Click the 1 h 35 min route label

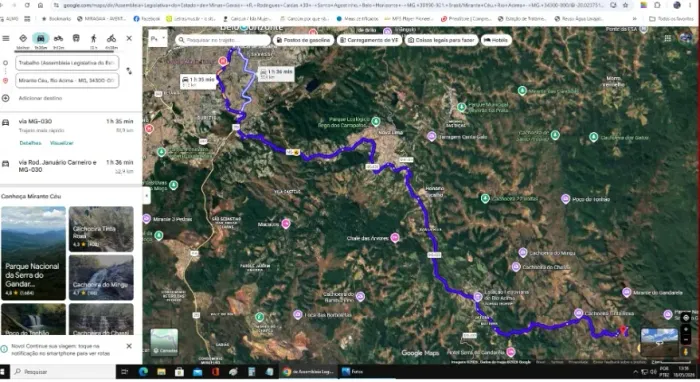coord(198,82)
